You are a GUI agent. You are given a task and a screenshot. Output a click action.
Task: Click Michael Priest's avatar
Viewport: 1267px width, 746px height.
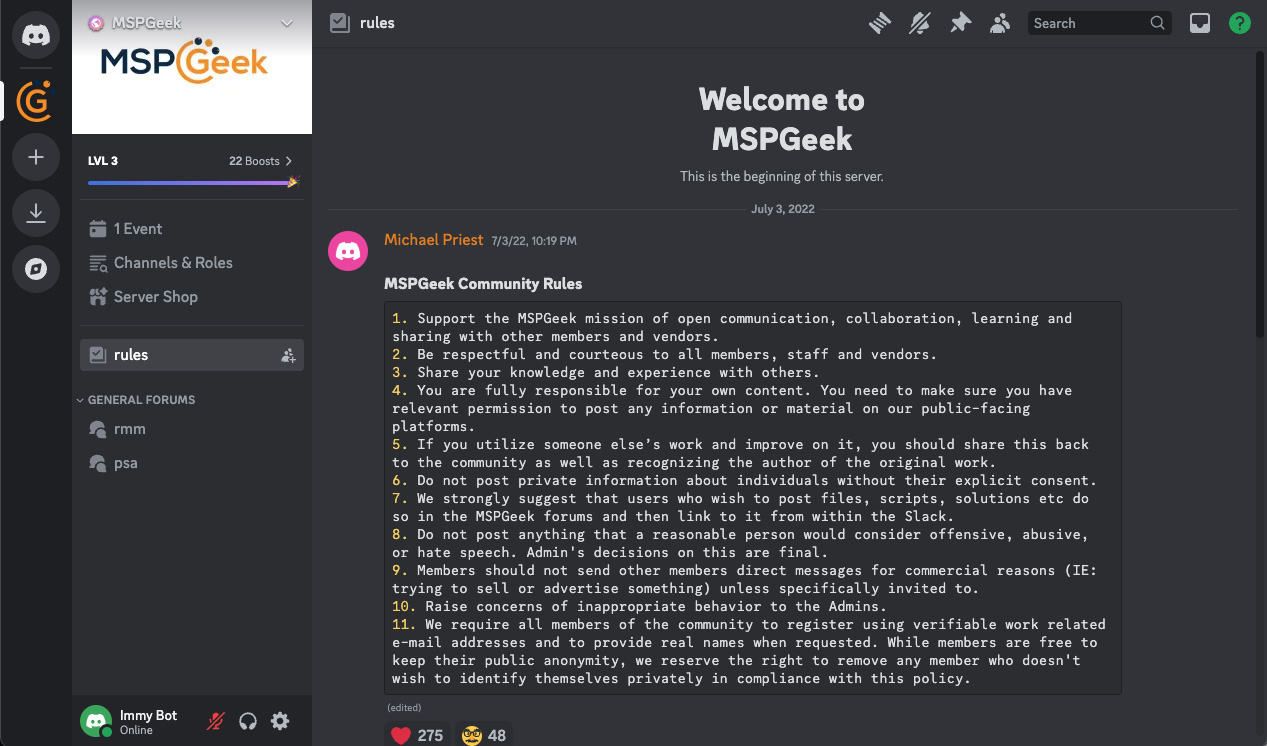348,250
